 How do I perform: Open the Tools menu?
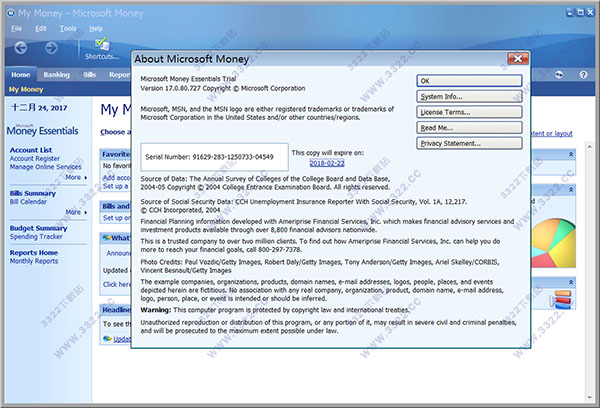click(x=68, y=28)
